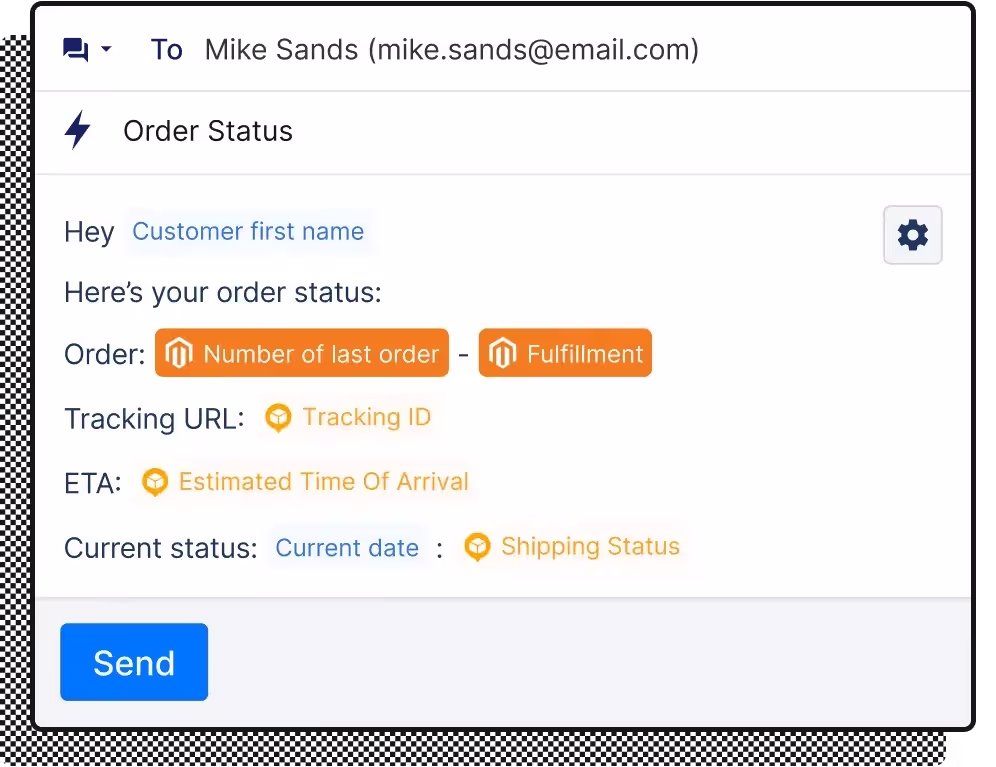996x767 pixels.
Task: Click the package icon beside Shipping Status
Action: click(477, 546)
